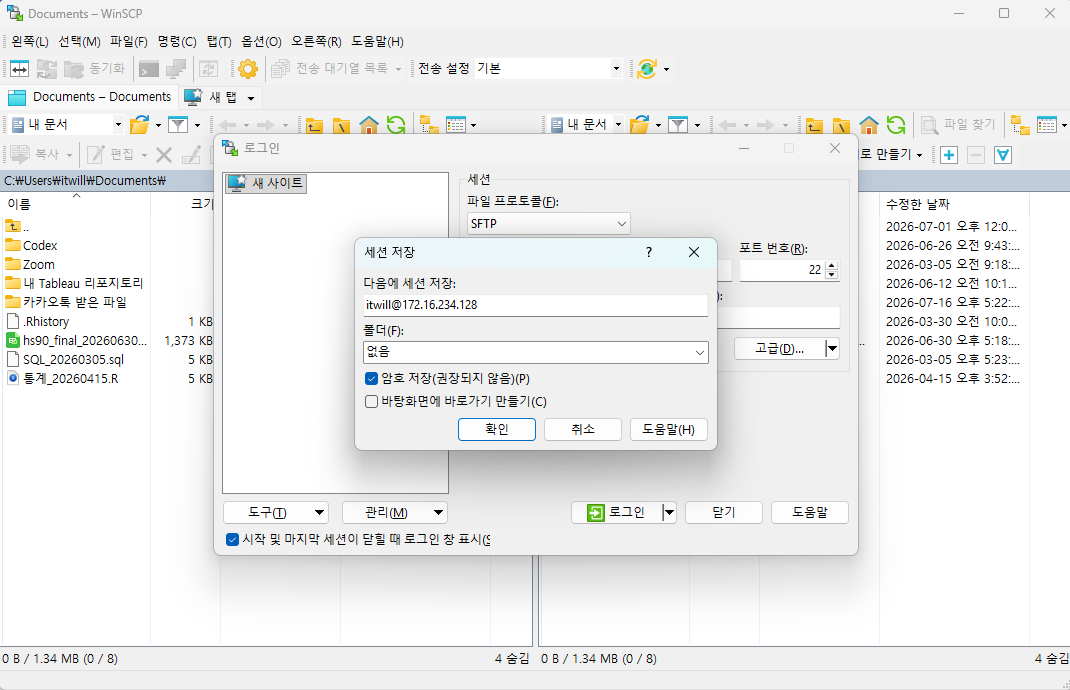The height and width of the screenshot is (690, 1070).
Task: Expand the 관리 button dropdown
Action: point(439,513)
